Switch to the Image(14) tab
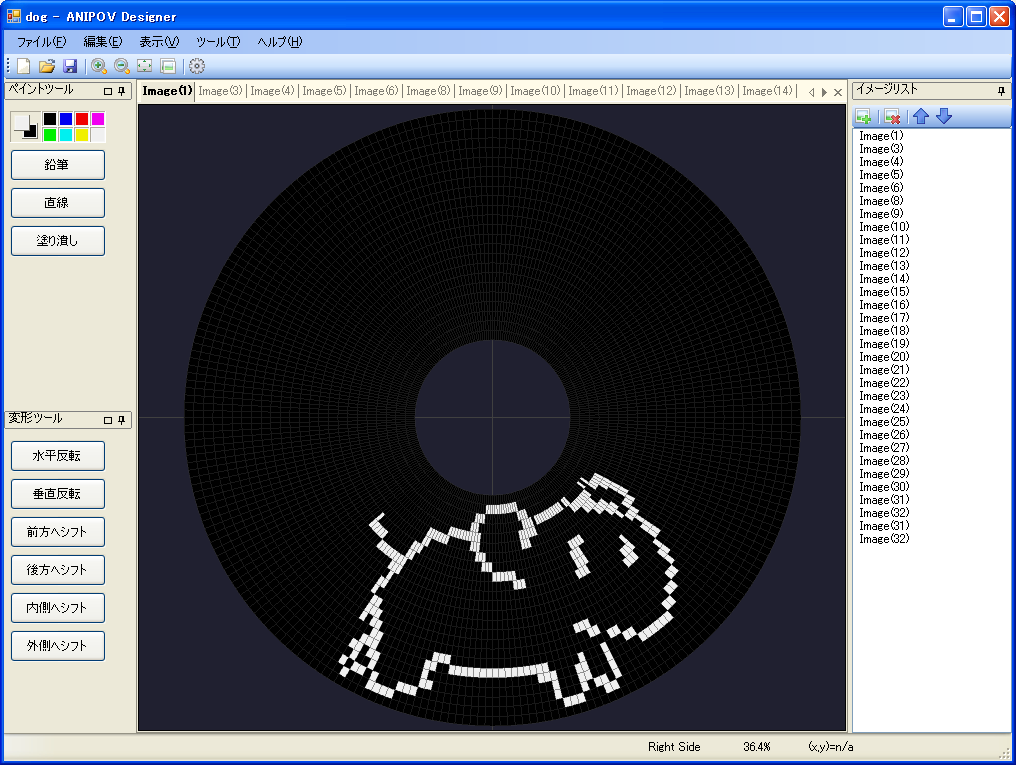The height and width of the screenshot is (765, 1016). (767, 91)
